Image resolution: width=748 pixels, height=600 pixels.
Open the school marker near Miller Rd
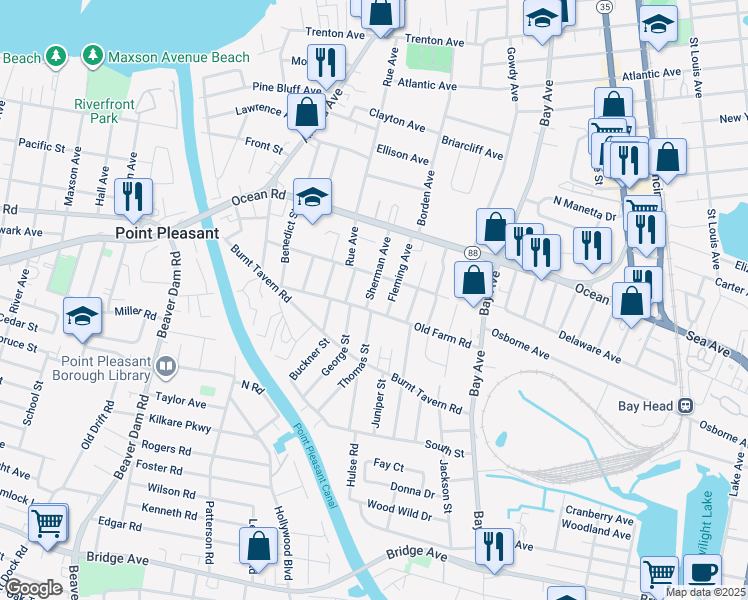pos(83,319)
